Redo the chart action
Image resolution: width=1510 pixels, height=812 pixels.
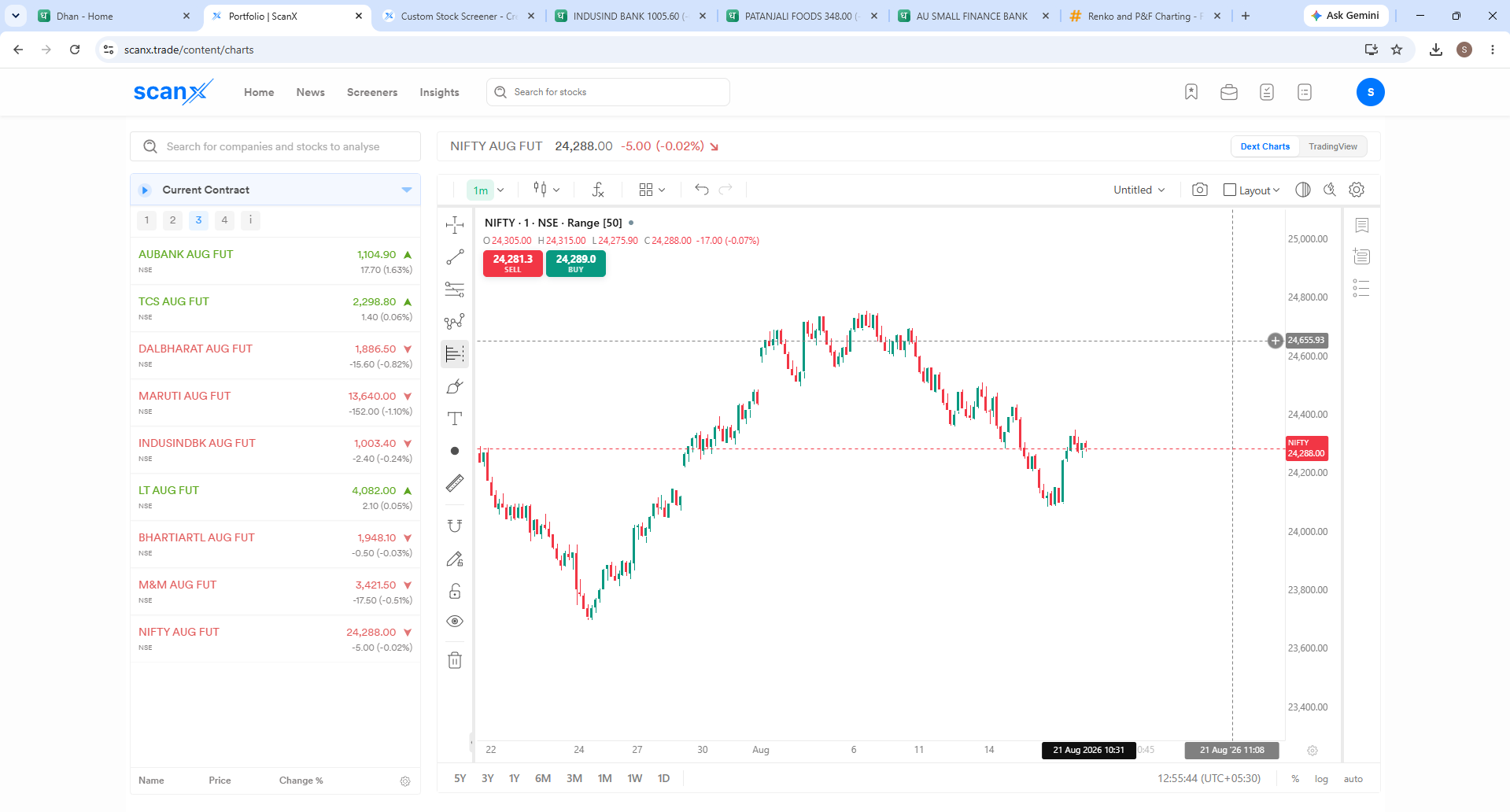point(725,190)
